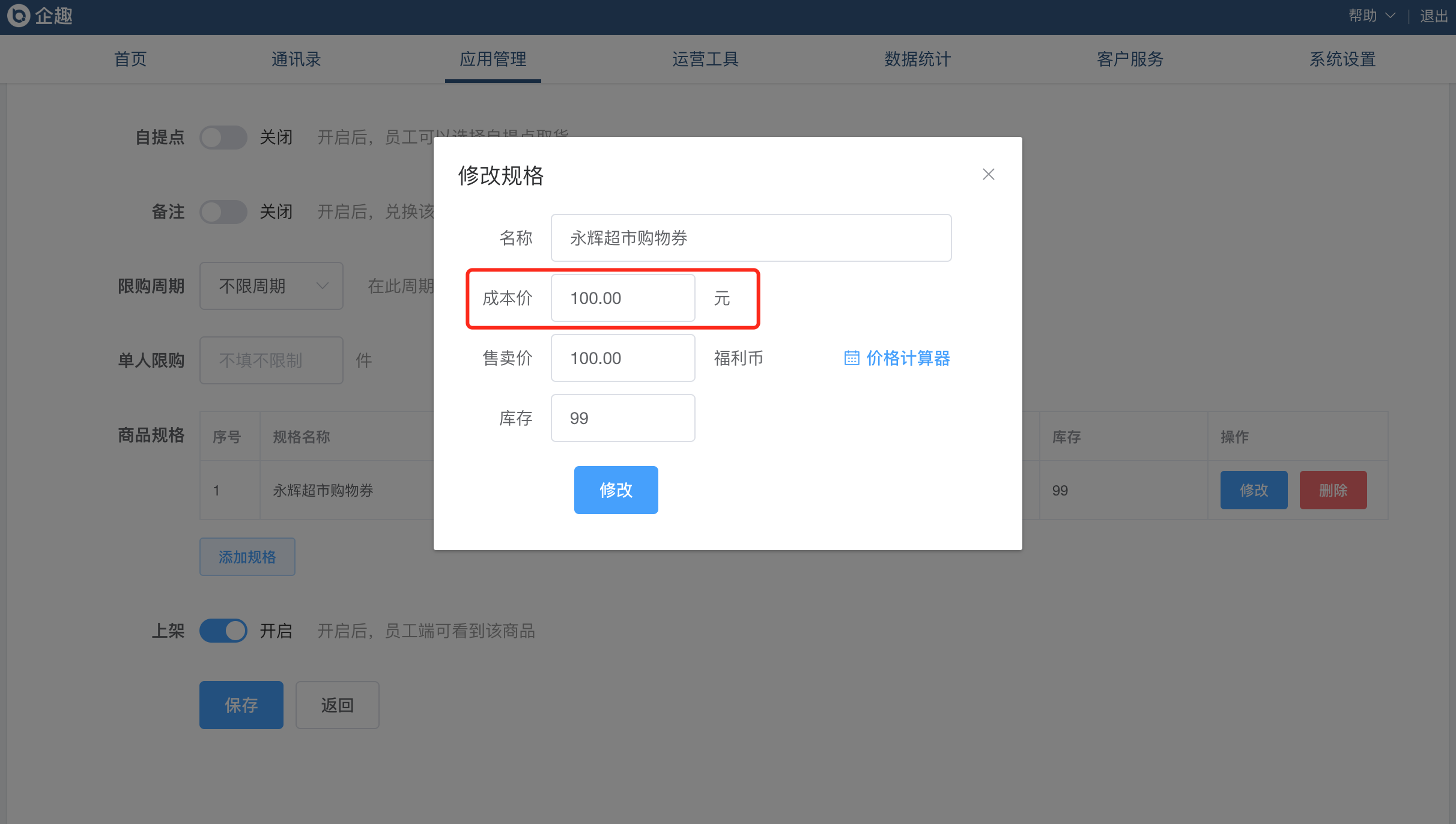Open the 限购周期 dropdown
The image size is (1456, 824).
coord(271,286)
